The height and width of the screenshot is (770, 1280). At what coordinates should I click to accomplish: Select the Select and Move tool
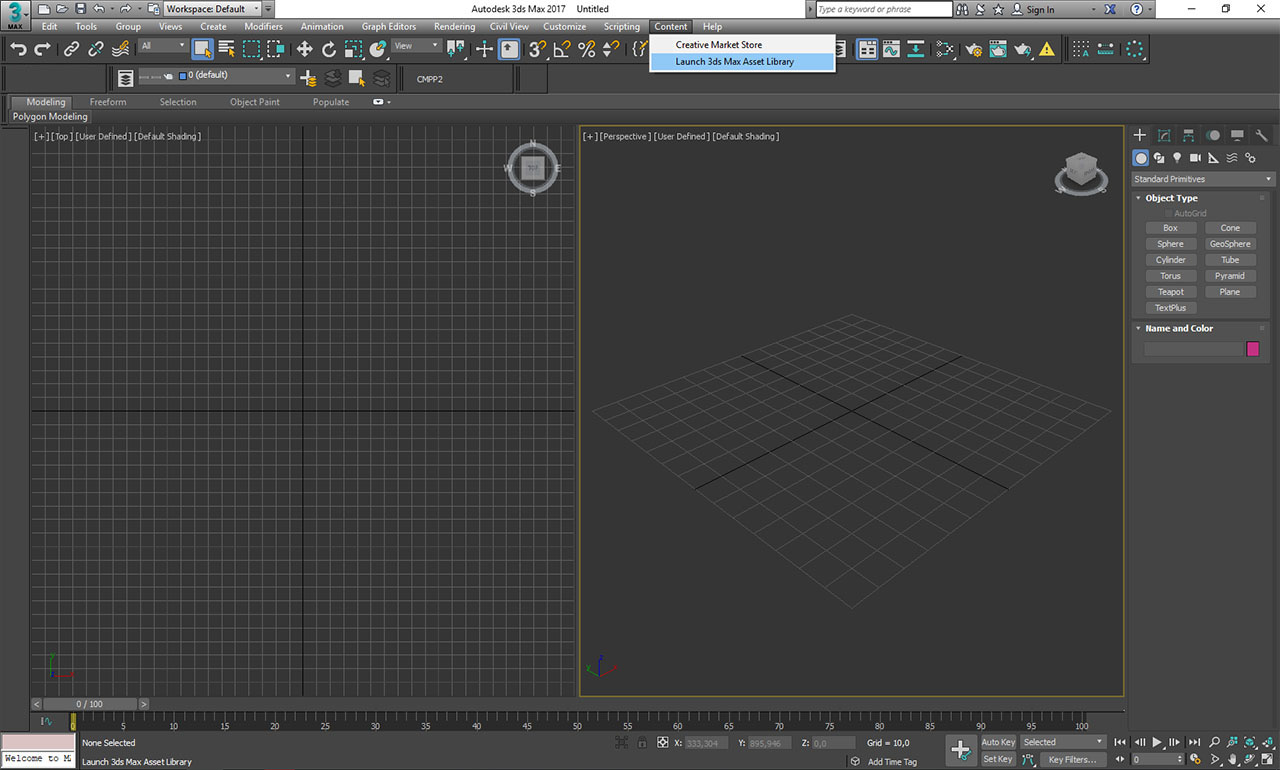(305, 49)
